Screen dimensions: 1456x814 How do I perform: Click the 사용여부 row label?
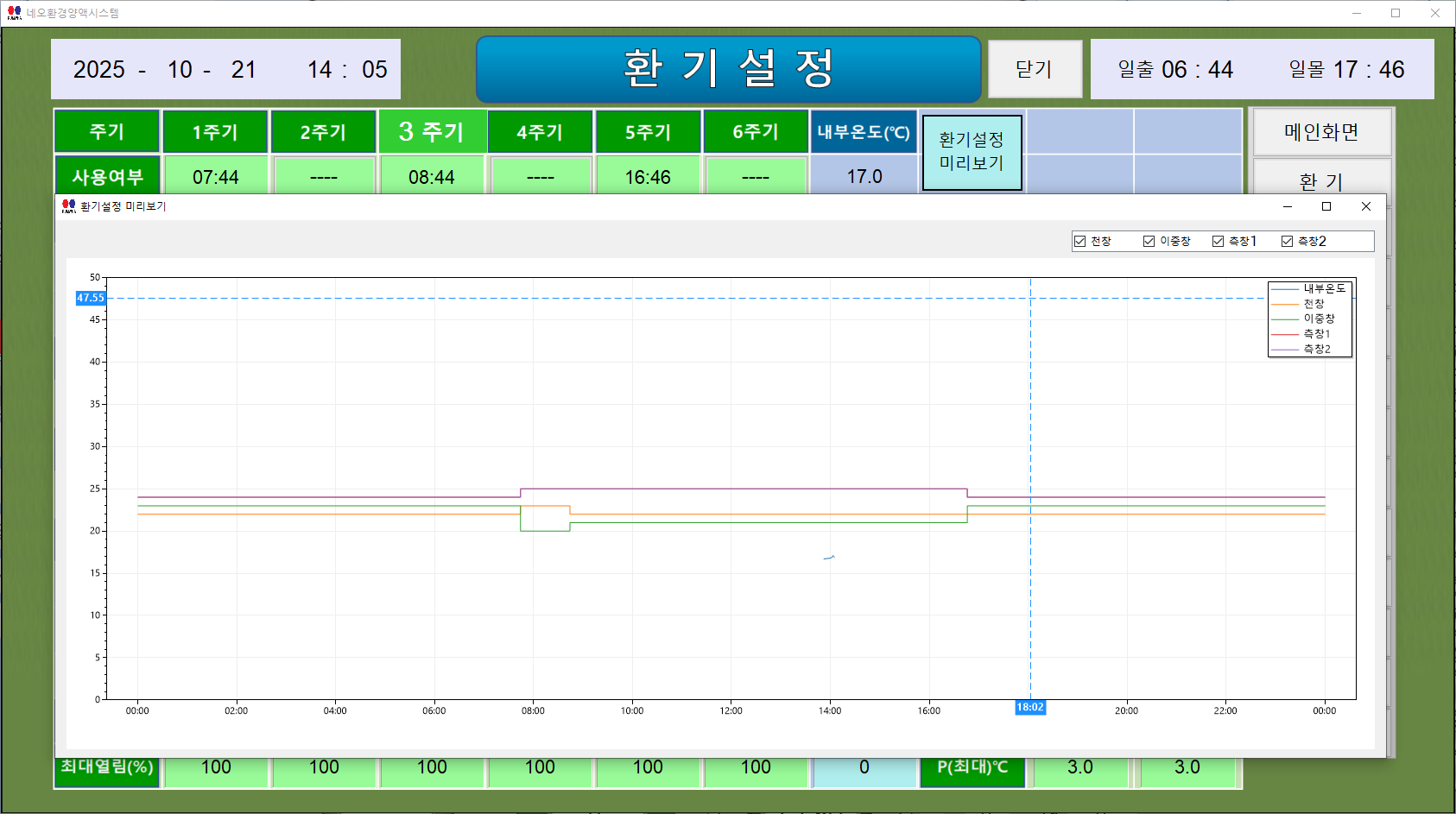(x=107, y=176)
